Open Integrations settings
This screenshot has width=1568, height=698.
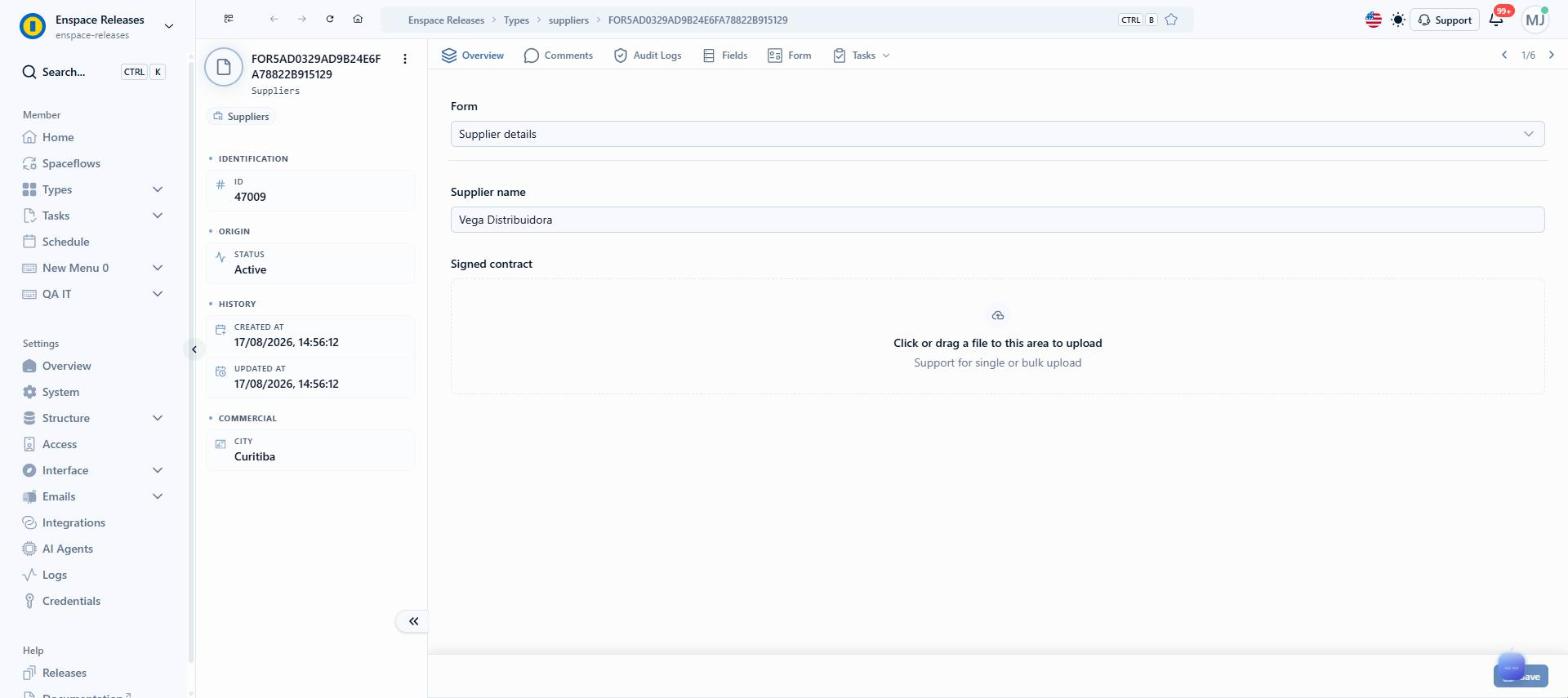coord(73,522)
